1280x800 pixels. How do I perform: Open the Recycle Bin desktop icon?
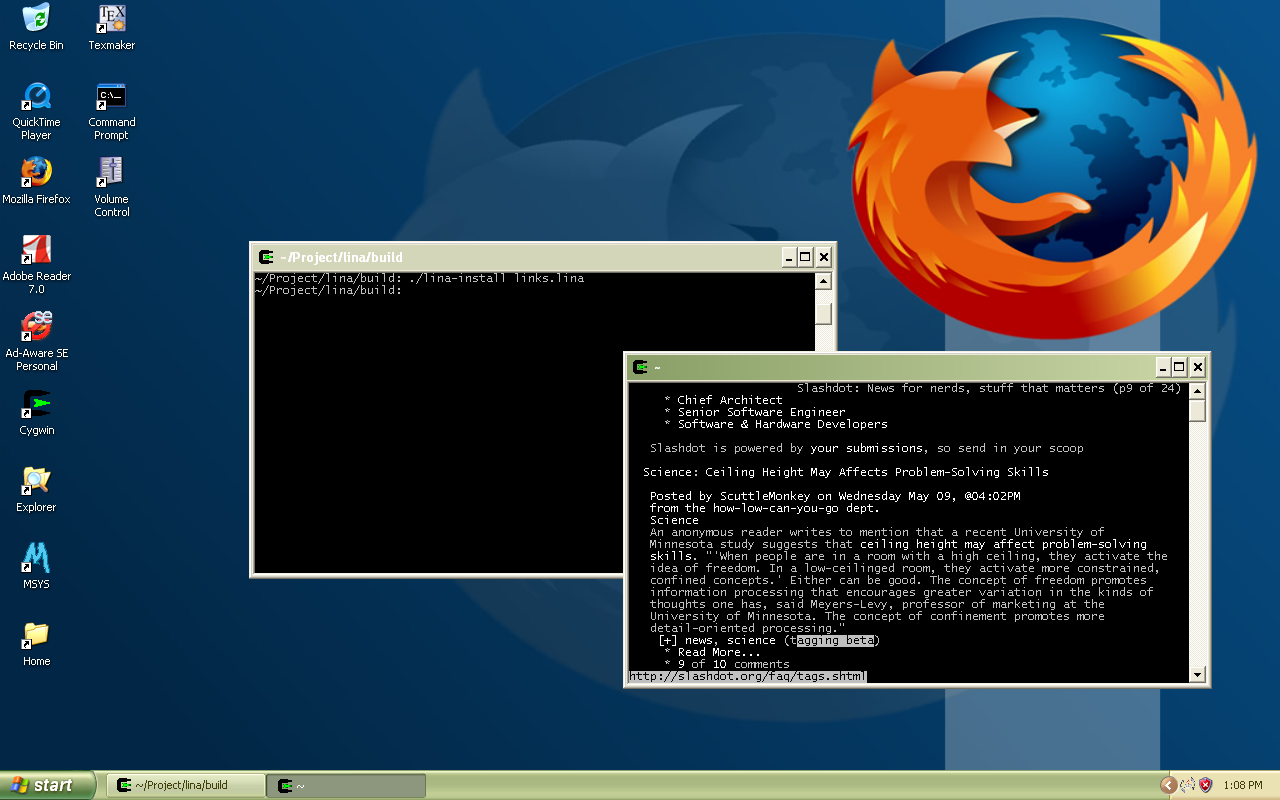(36, 27)
